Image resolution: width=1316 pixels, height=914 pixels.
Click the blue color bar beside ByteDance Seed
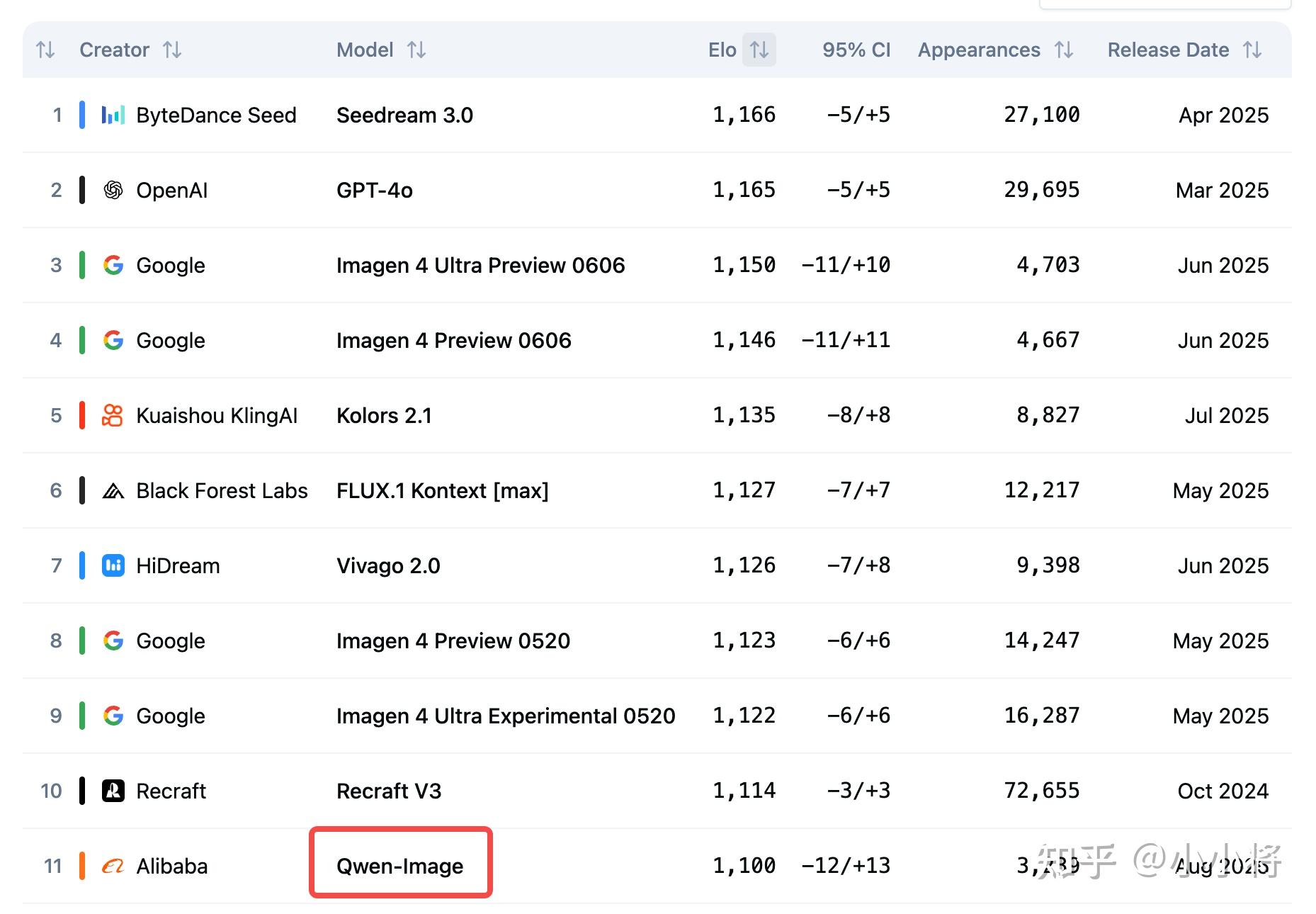(82, 115)
